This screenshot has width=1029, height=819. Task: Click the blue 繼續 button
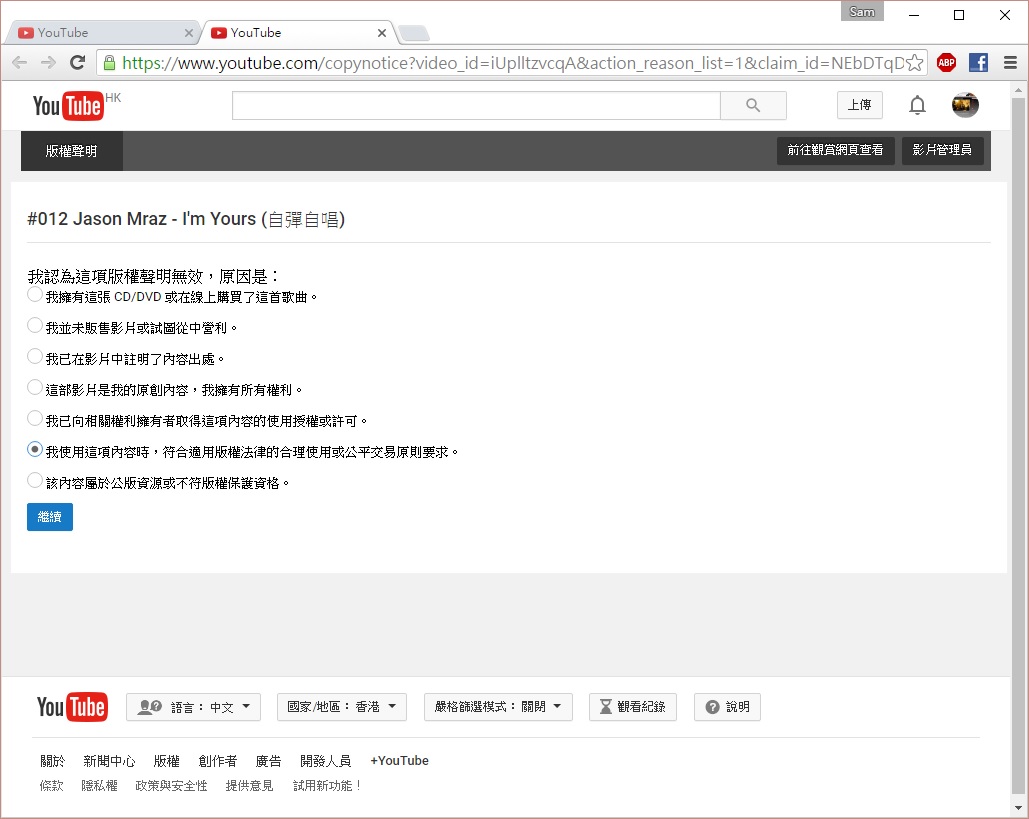point(50,517)
